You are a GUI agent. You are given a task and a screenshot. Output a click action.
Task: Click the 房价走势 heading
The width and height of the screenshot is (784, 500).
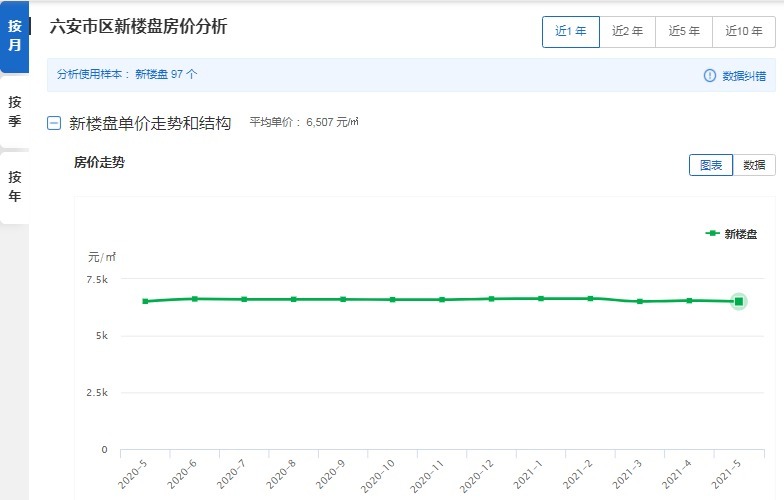click(99, 162)
